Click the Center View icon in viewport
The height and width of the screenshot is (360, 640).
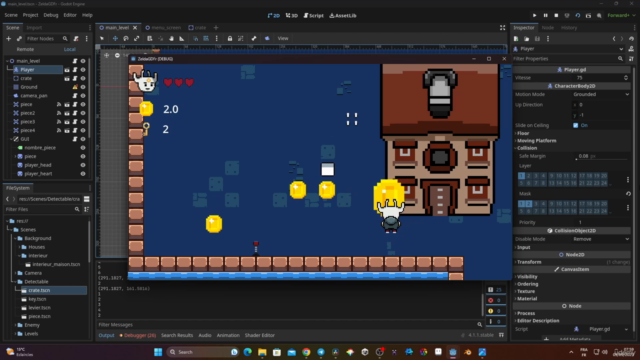point(107,55)
